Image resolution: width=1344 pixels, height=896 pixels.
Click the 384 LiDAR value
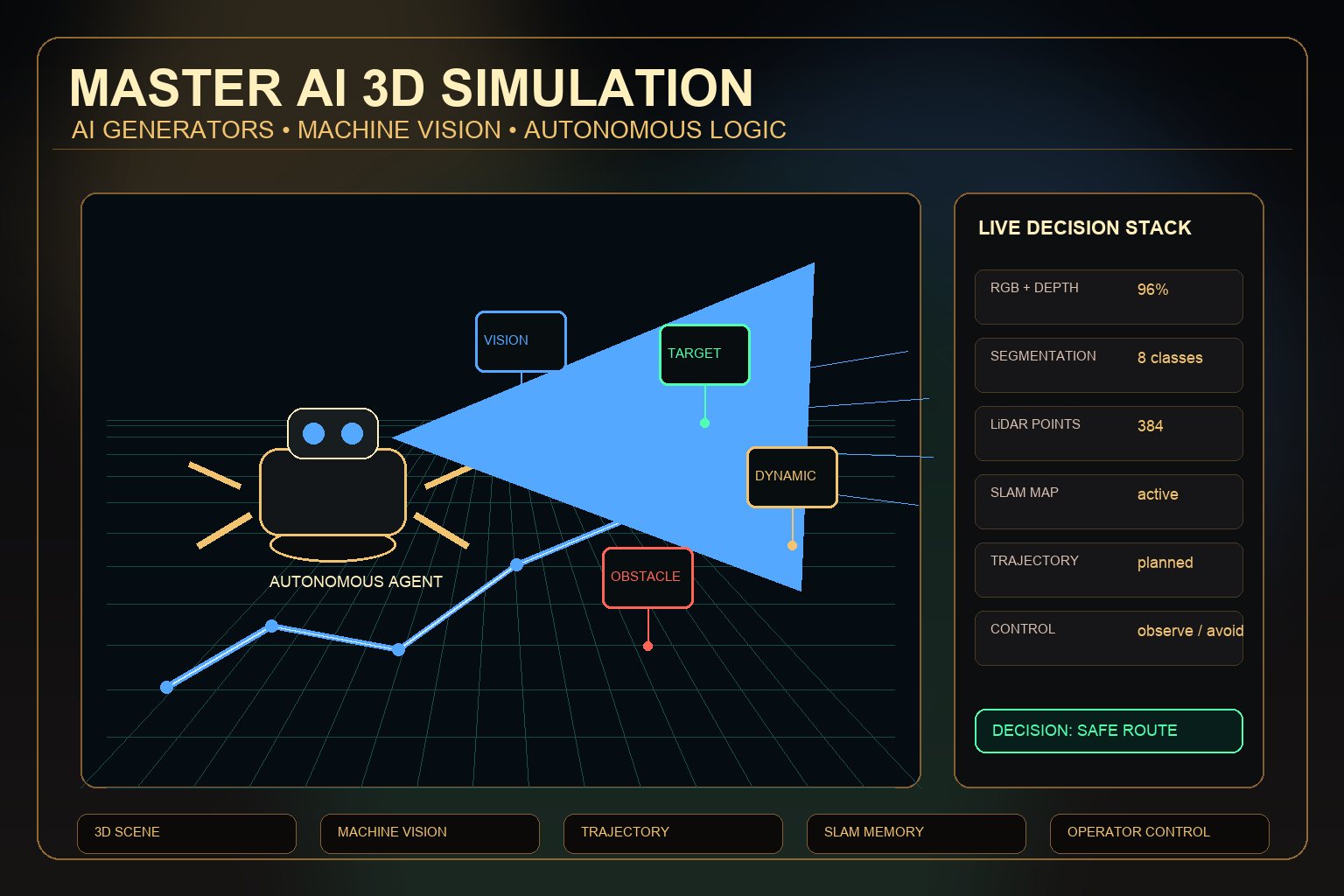(1150, 426)
